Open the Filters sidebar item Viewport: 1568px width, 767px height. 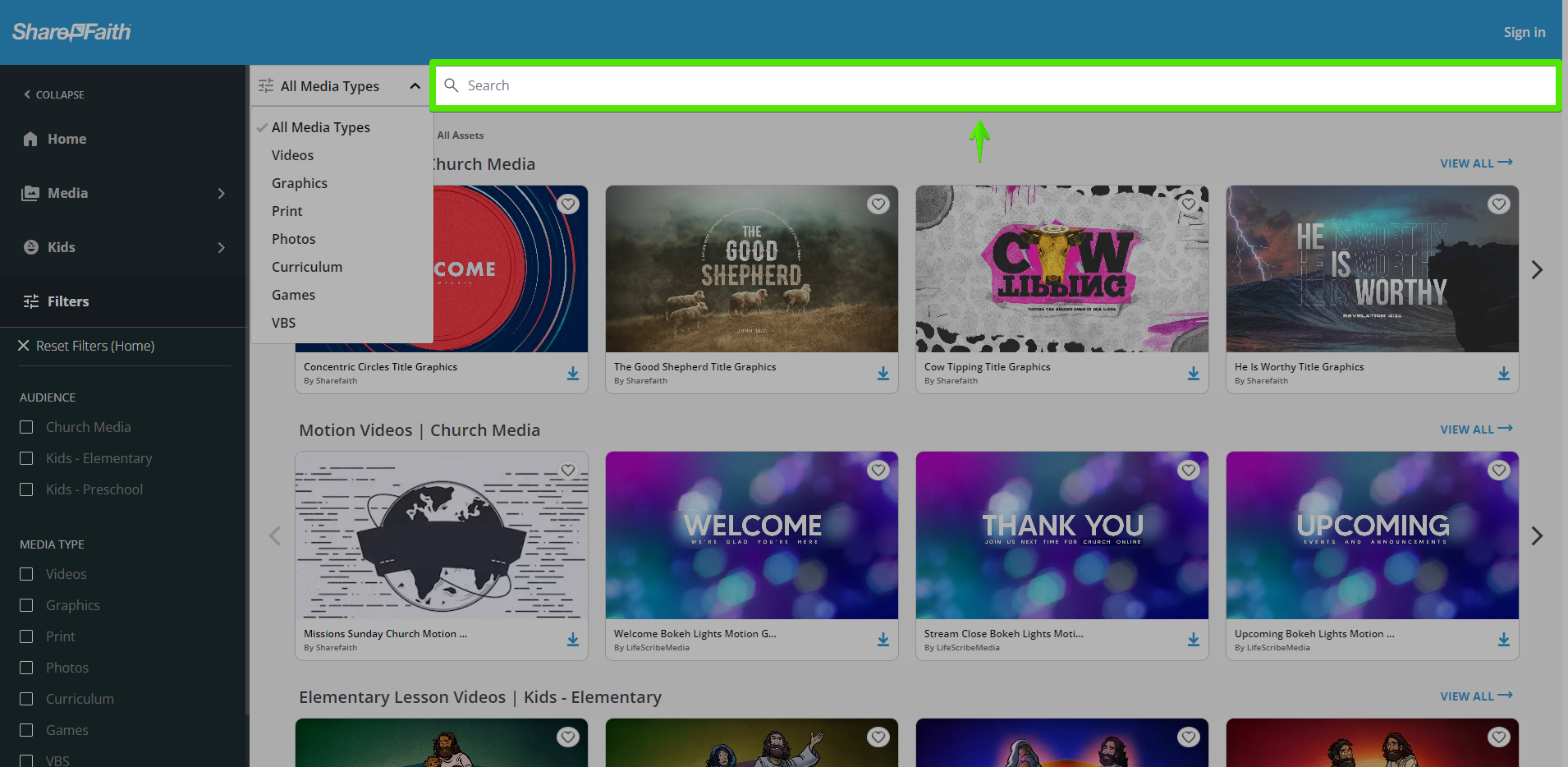point(68,301)
